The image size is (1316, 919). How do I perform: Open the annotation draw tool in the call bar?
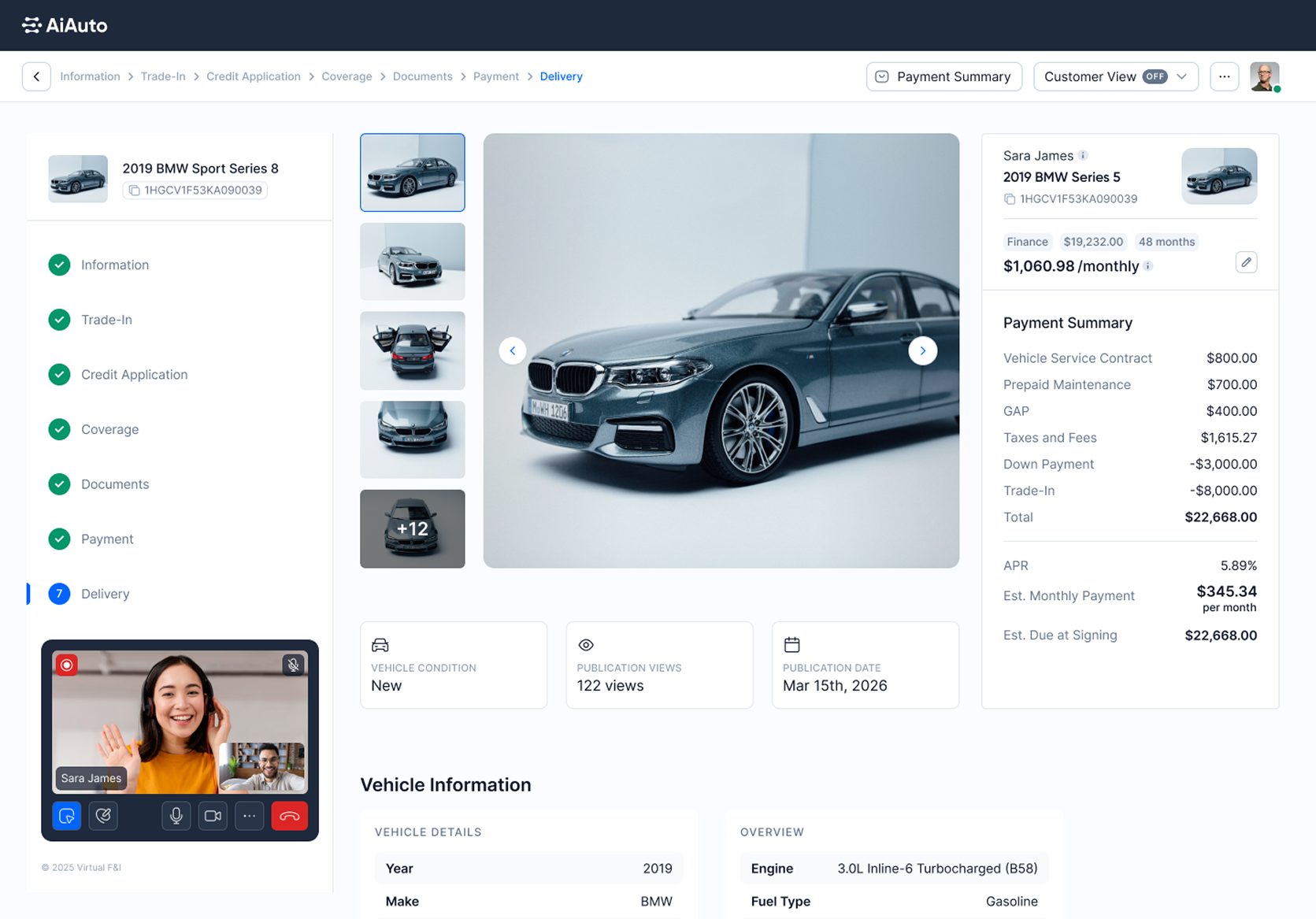click(103, 816)
